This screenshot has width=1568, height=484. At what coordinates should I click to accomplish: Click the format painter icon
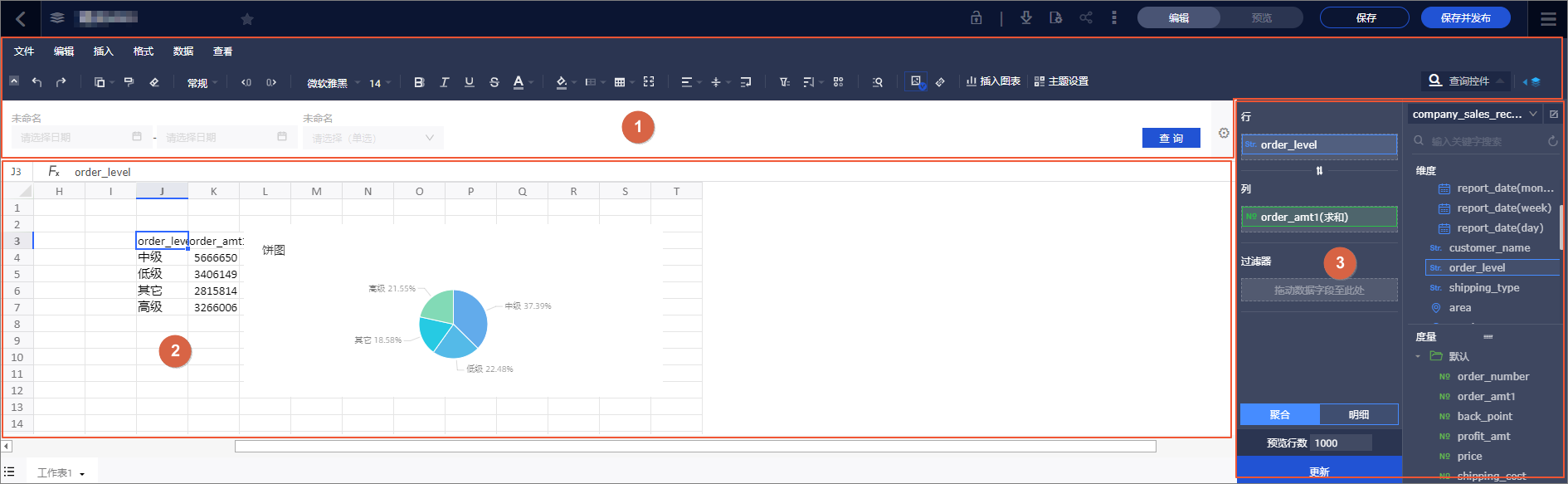129,81
